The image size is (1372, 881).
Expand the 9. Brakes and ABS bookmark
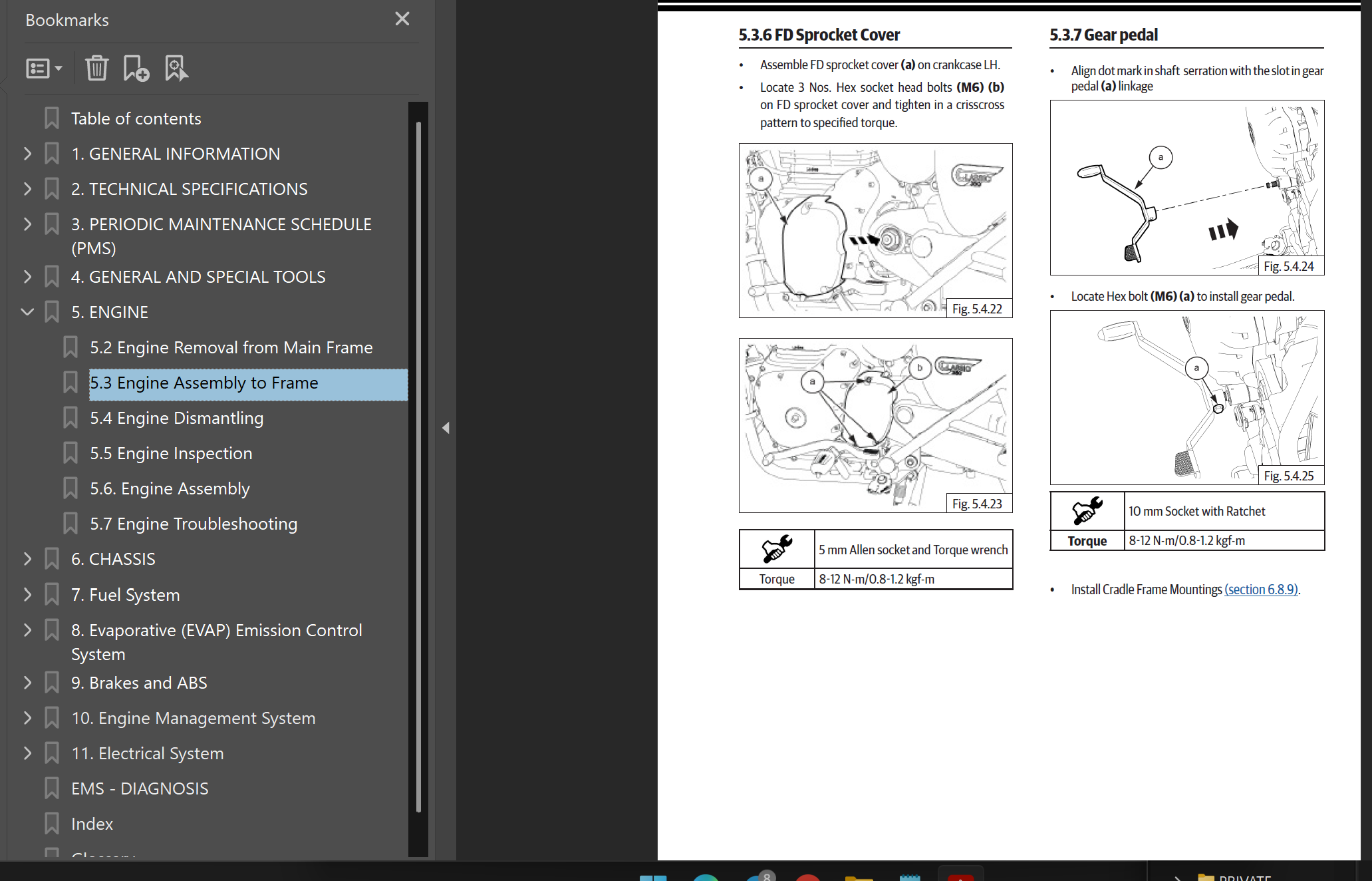27,683
